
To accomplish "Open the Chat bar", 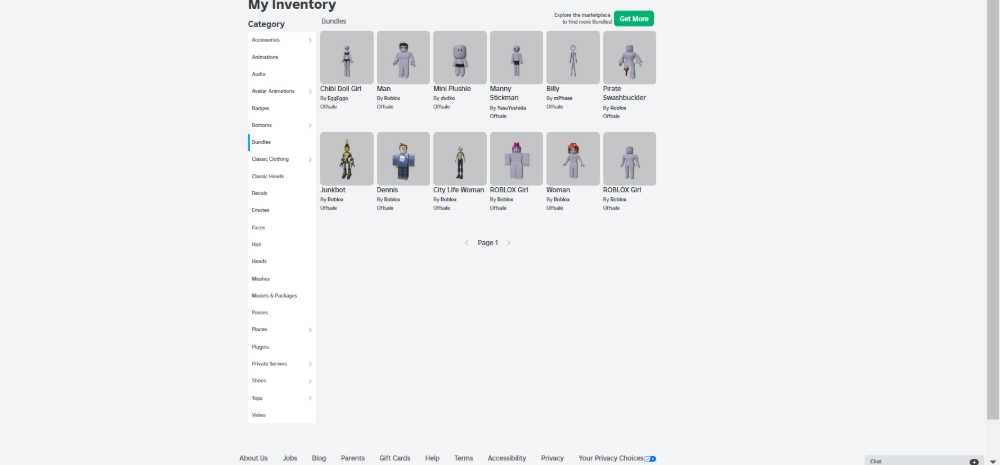I will (x=924, y=461).
